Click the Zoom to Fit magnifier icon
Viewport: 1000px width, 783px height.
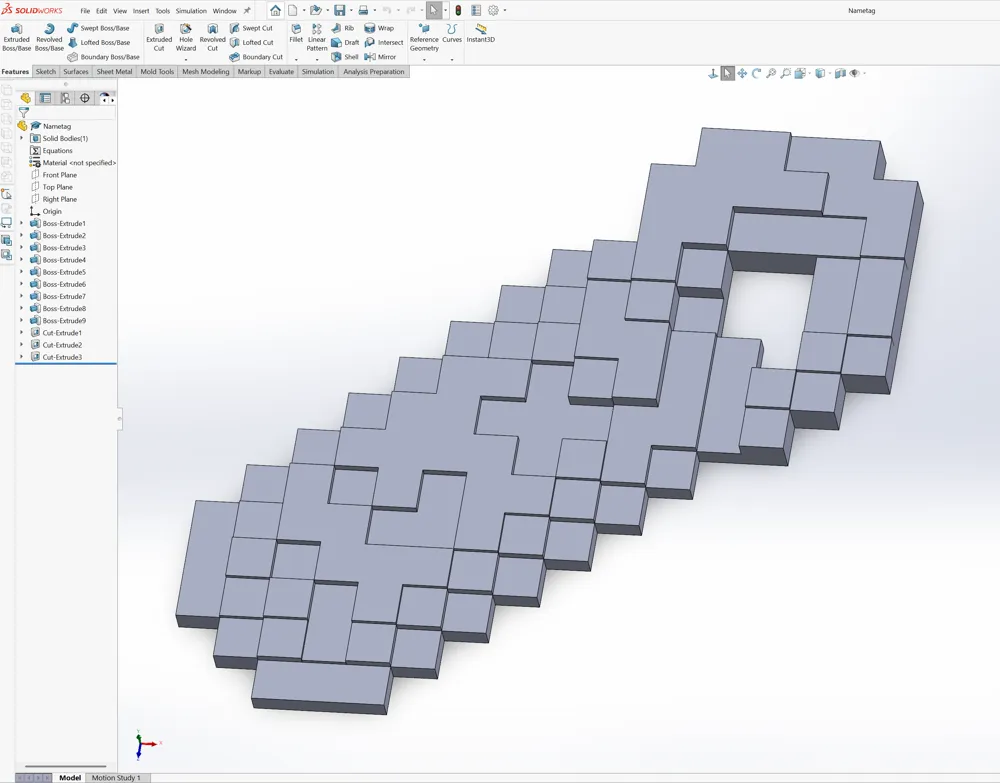click(771, 73)
